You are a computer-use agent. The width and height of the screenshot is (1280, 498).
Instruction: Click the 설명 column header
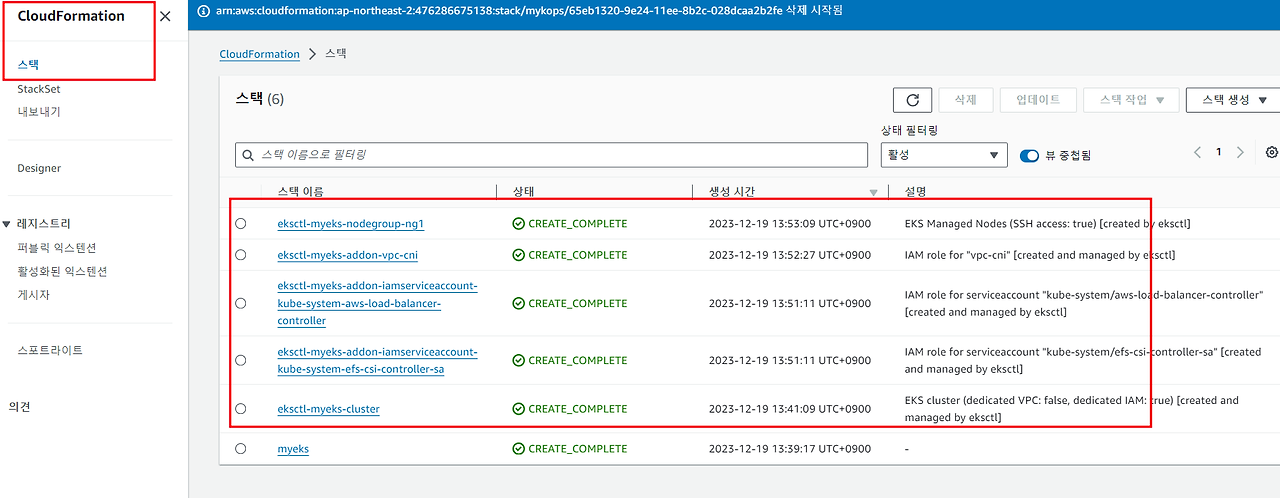[x=916, y=191]
